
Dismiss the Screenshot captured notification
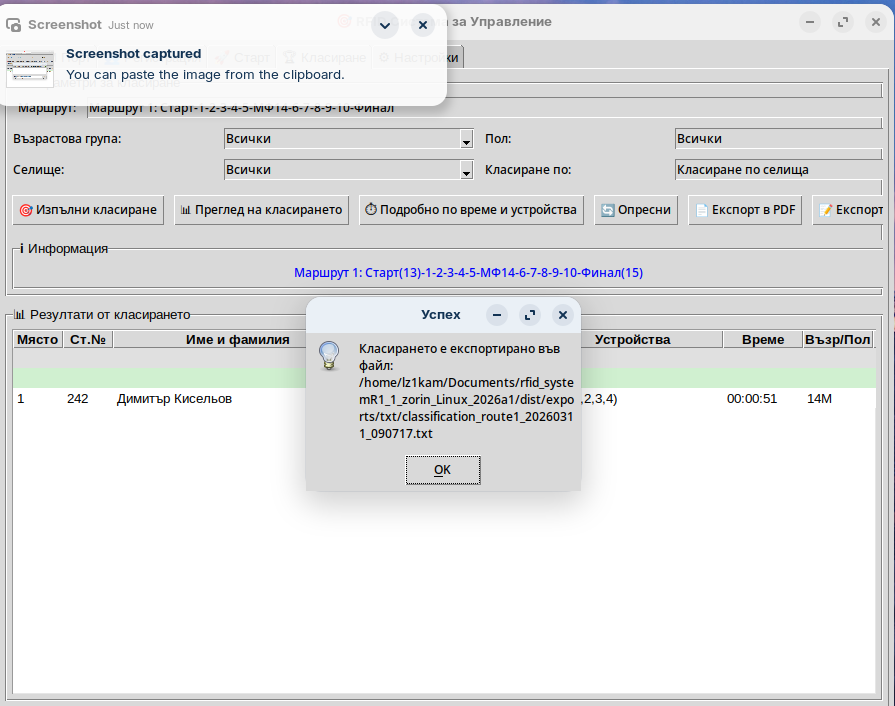click(423, 26)
